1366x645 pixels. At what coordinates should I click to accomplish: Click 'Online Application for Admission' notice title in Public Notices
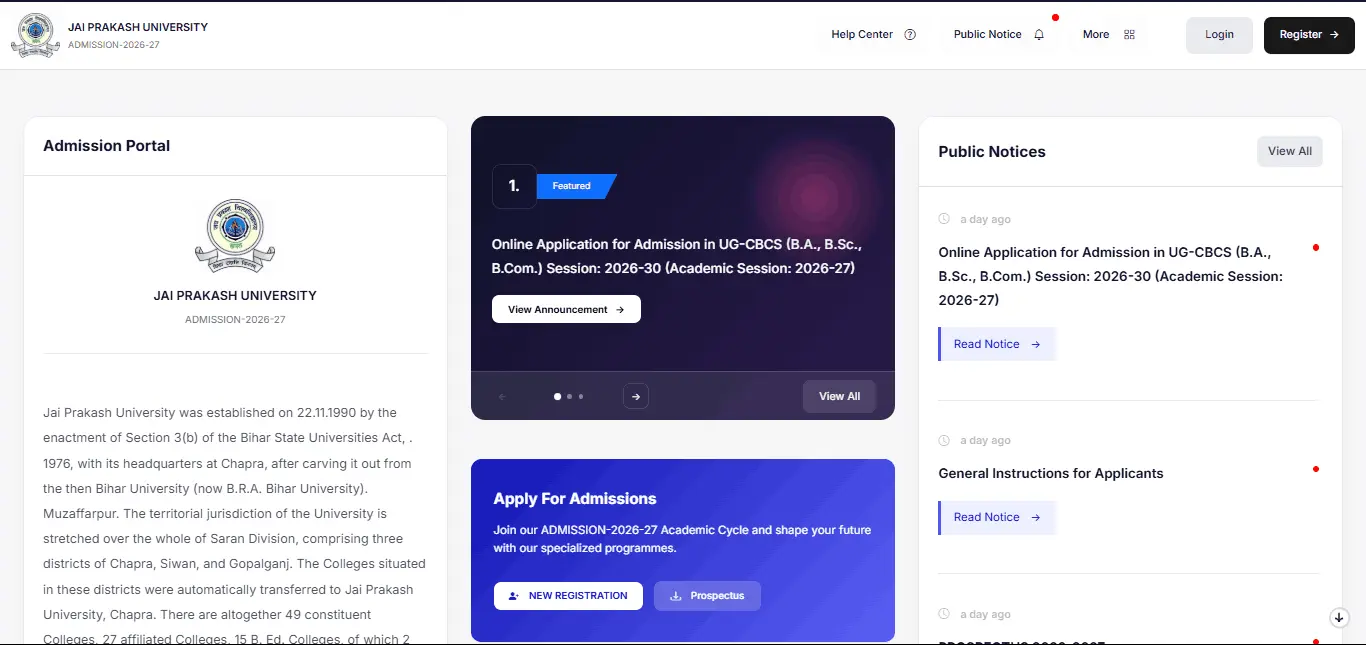(1110, 276)
